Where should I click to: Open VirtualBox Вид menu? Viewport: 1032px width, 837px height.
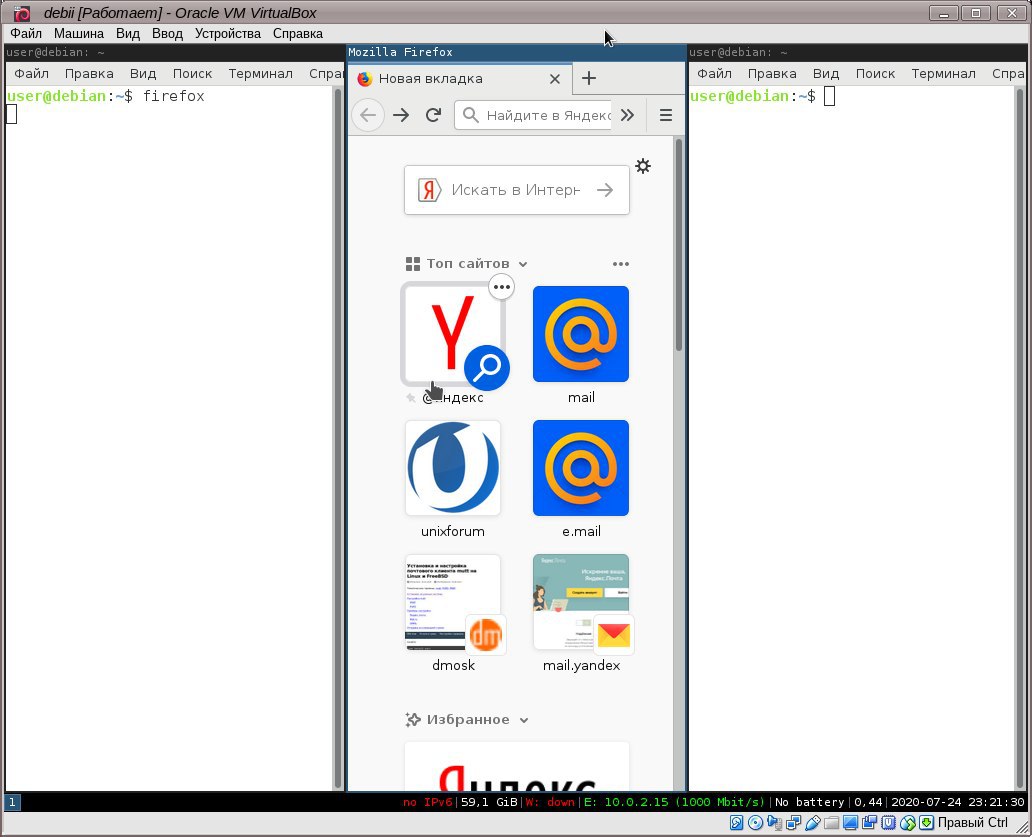(x=128, y=34)
